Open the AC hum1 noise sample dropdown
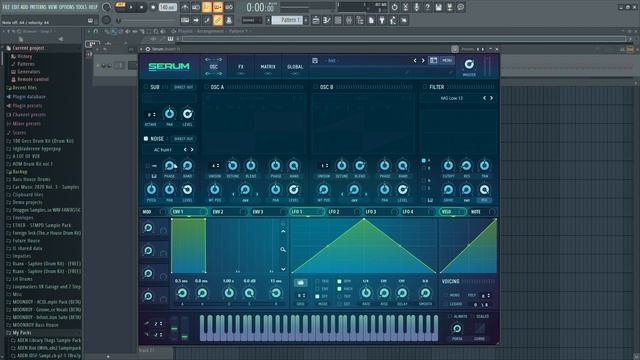 (163, 150)
